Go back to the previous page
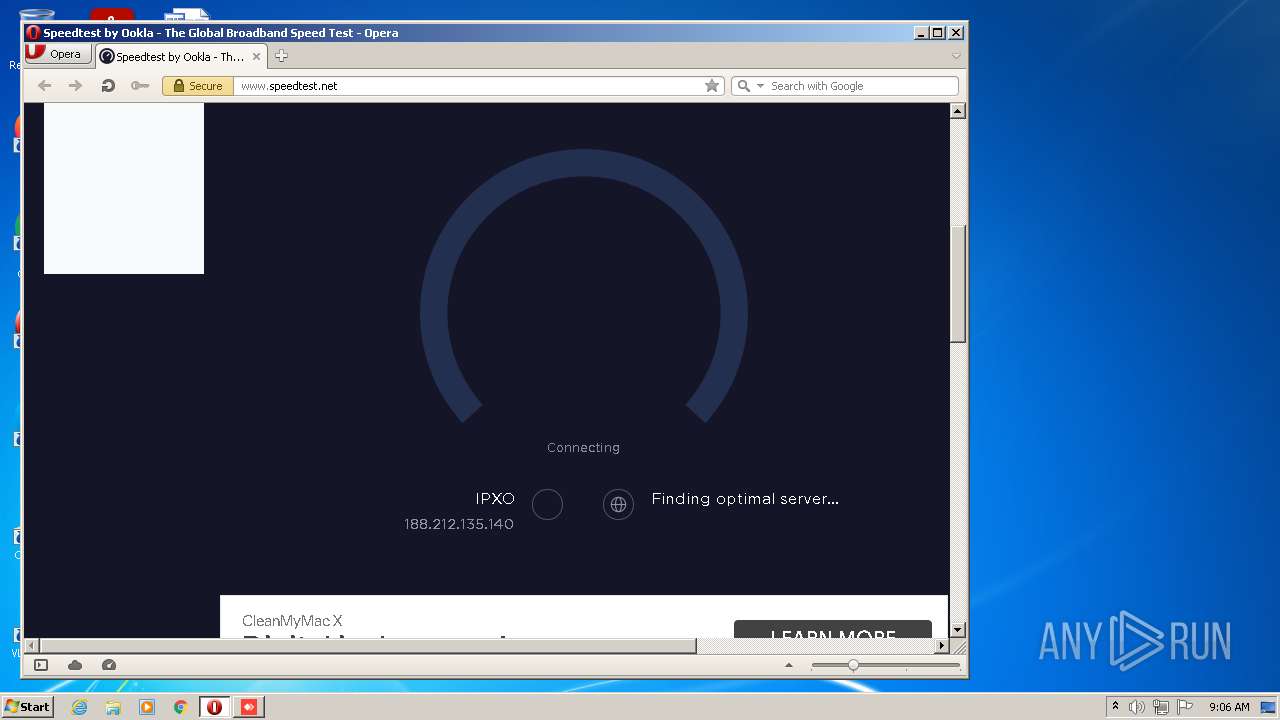Image resolution: width=1280 pixels, height=720 pixels. click(x=44, y=86)
